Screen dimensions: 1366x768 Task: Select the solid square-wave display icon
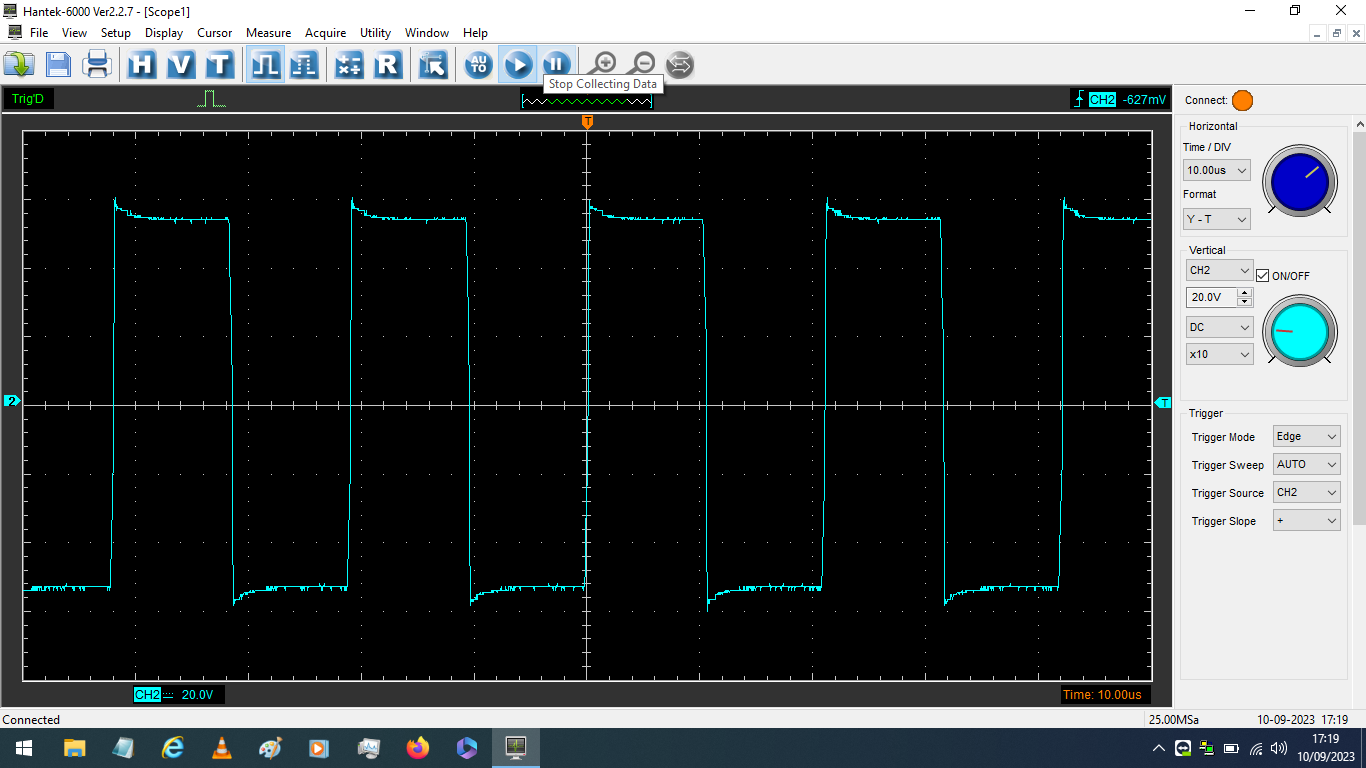pyautogui.click(x=265, y=65)
